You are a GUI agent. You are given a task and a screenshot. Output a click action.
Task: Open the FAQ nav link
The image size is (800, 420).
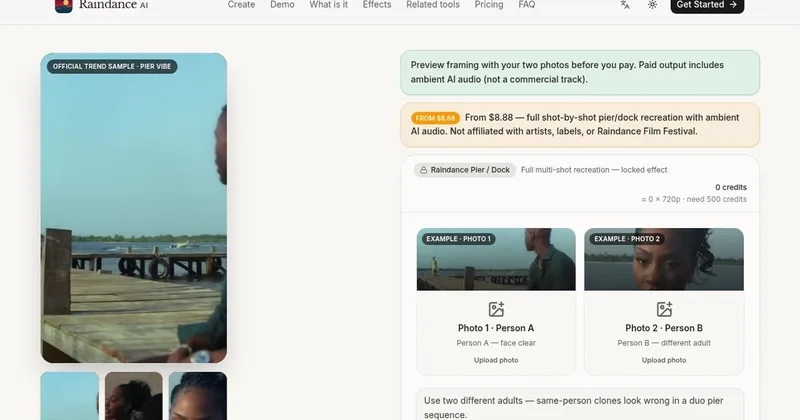click(527, 5)
